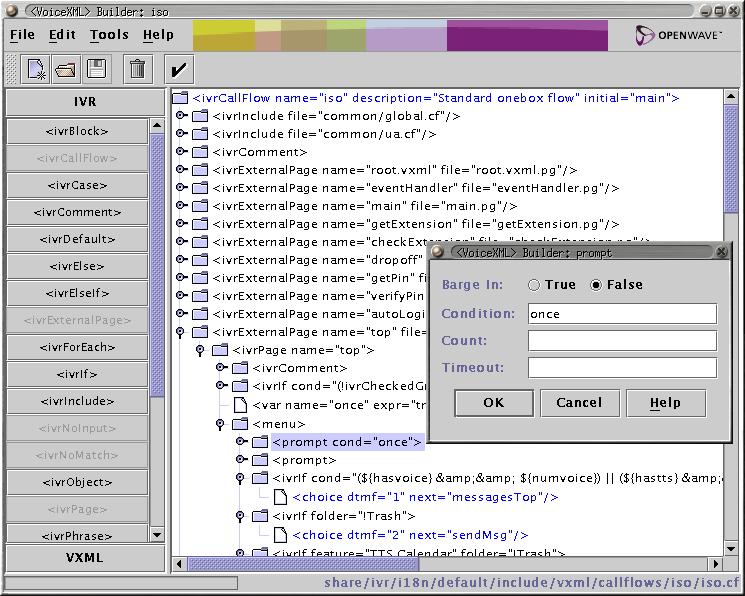Image resolution: width=745 pixels, height=596 pixels.
Task: Close the prompt dialog window
Action: [x=721, y=252]
